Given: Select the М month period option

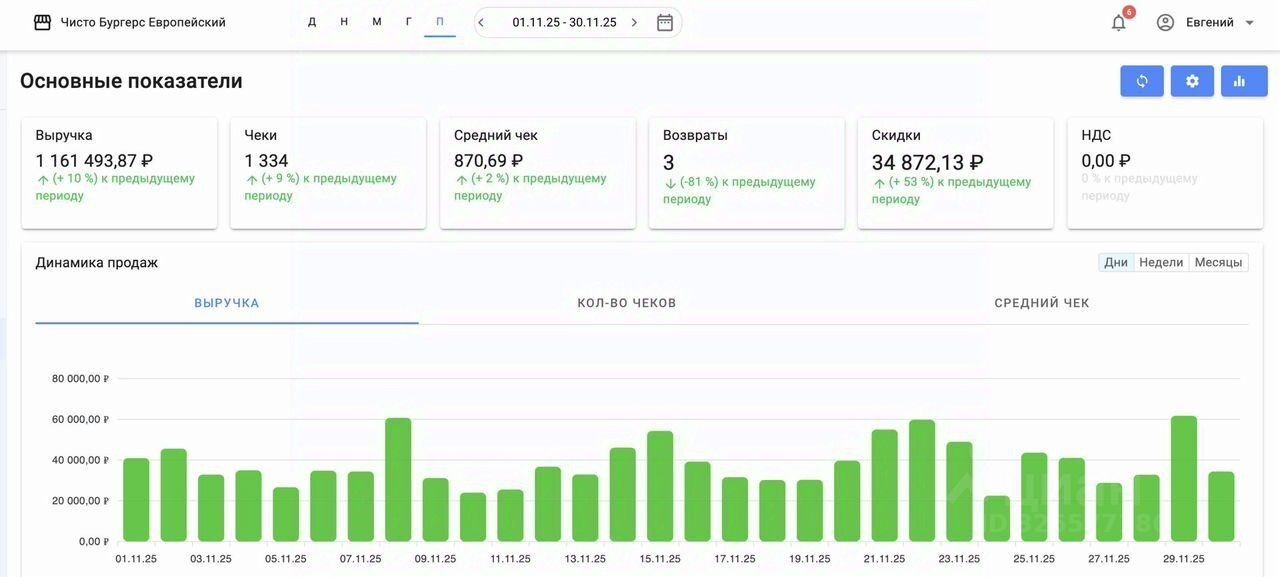Looking at the screenshot, I should point(377,22).
